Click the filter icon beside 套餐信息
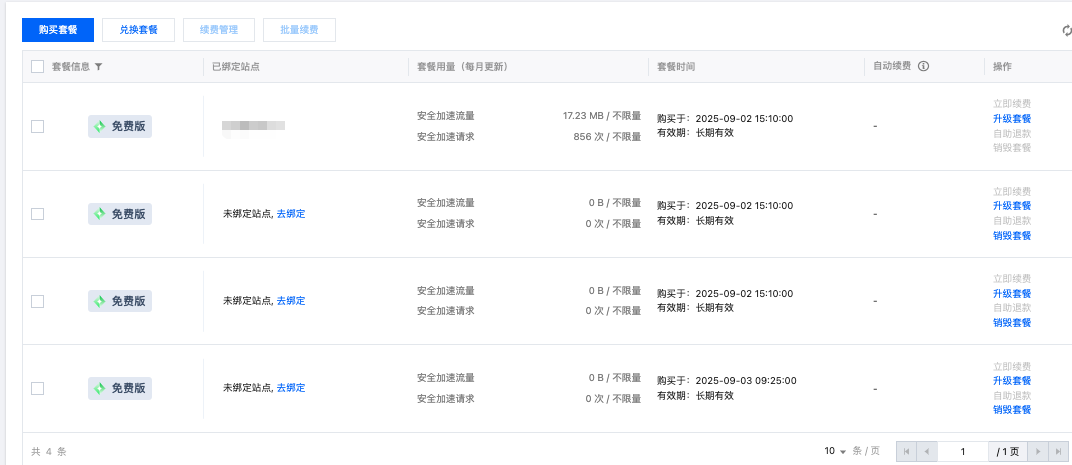 point(98,67)
